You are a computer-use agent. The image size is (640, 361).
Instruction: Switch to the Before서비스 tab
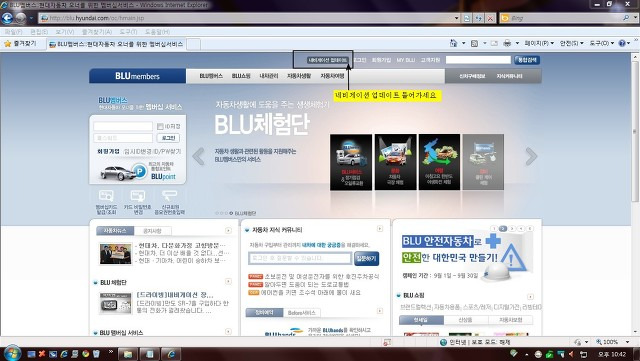(302, 313)
